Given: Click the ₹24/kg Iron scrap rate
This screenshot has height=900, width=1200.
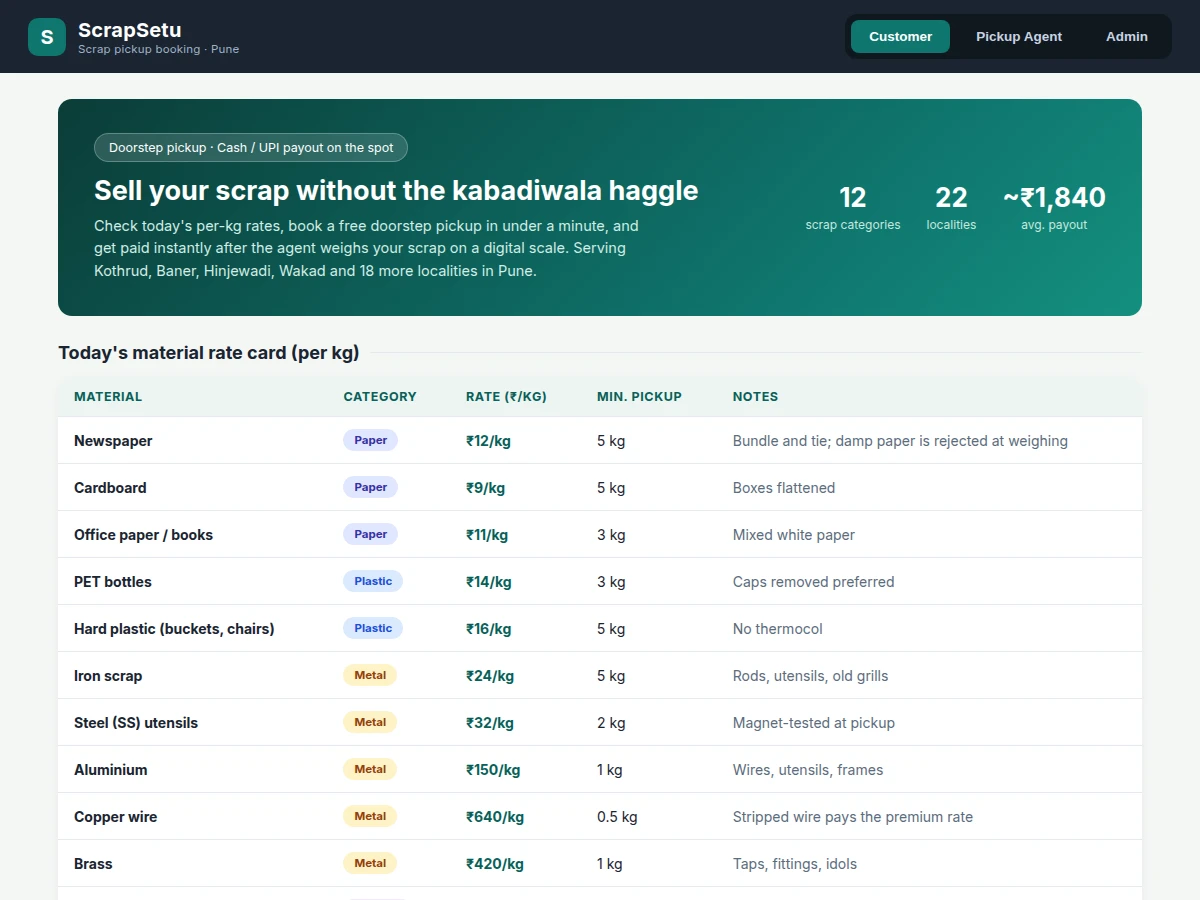Looking at the screenshot, I should coord(490,676).
